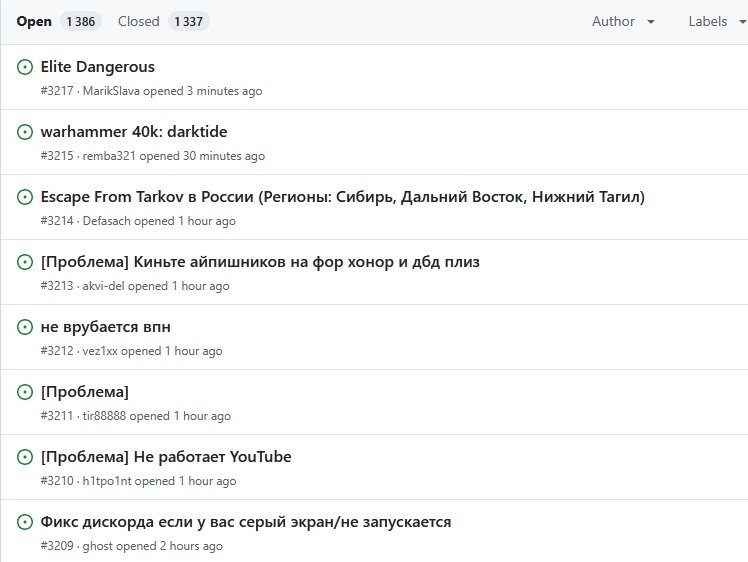Click username remba321 under the darktide issue
This screenshot has height=562, width=748.
[x=109, y=156]
